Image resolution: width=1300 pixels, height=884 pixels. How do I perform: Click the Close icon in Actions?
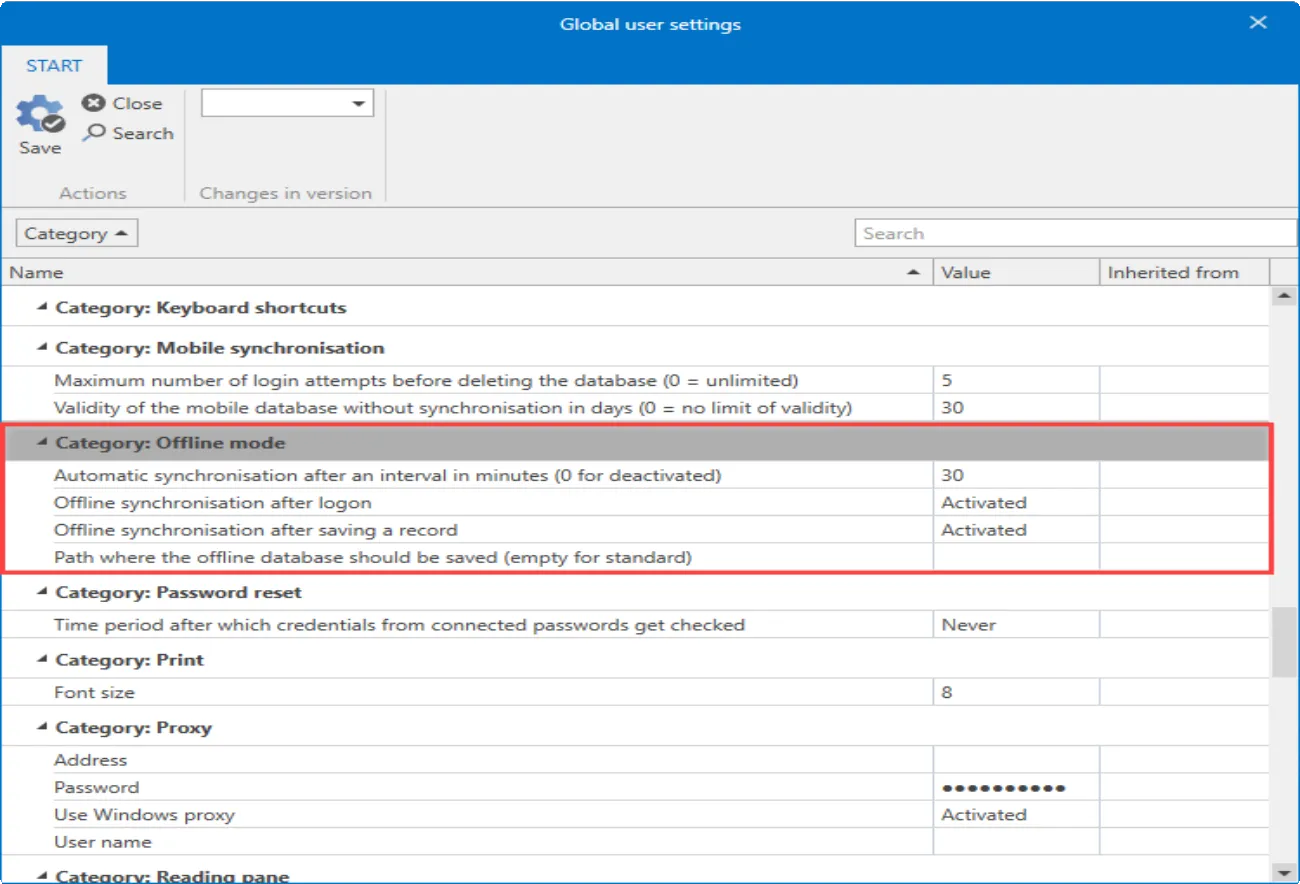click(x=94, y=103)
